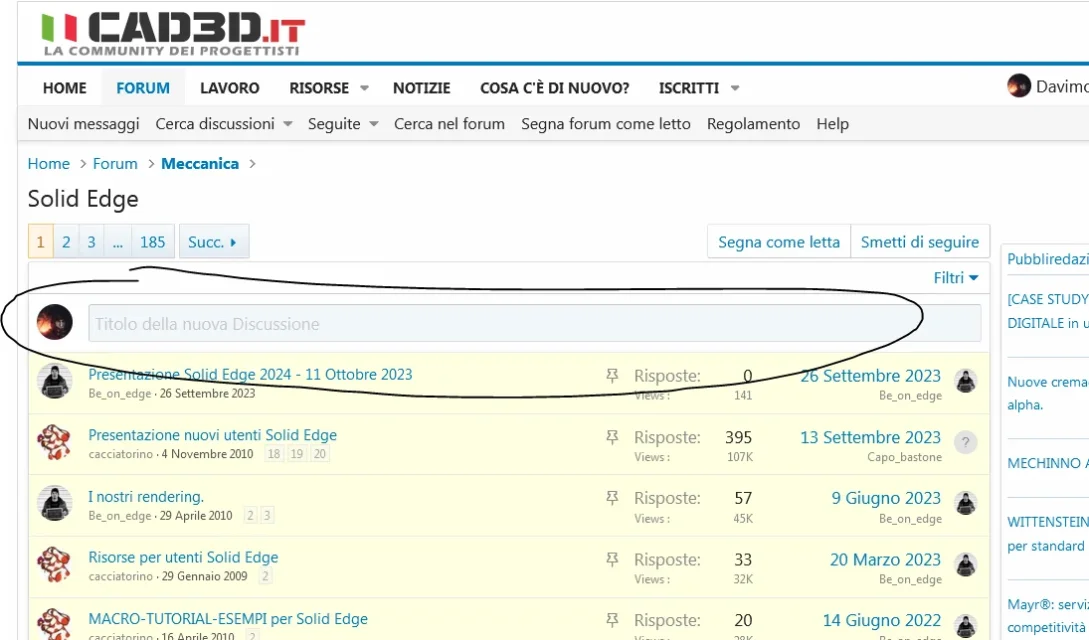Viewport: 1089px width, 640px height.
Task: Open thread Presentazione Solid Edge 2024 - 11 Ottobre 2023
Action: click(250, 374)
